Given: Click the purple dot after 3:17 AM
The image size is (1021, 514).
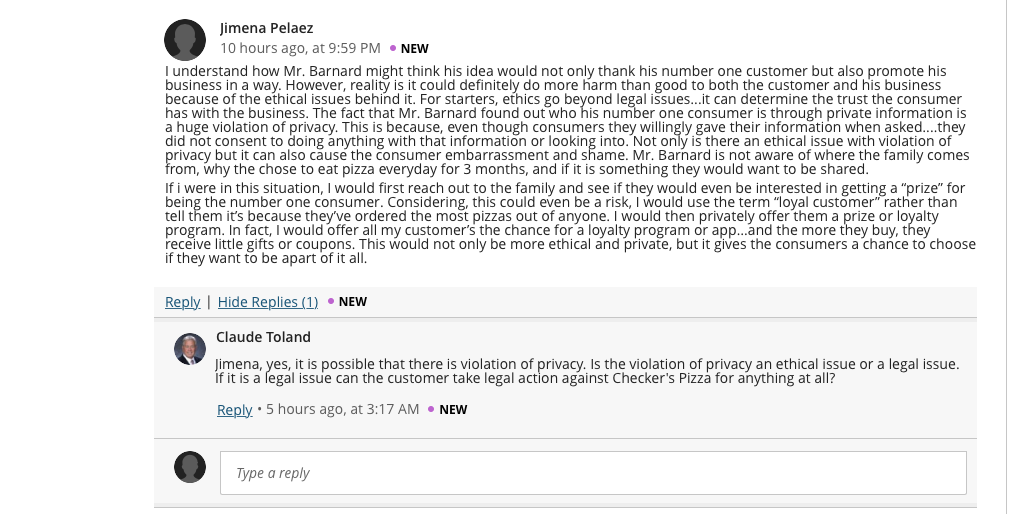Looking at the screenshot, I should (x=431, y=409).
